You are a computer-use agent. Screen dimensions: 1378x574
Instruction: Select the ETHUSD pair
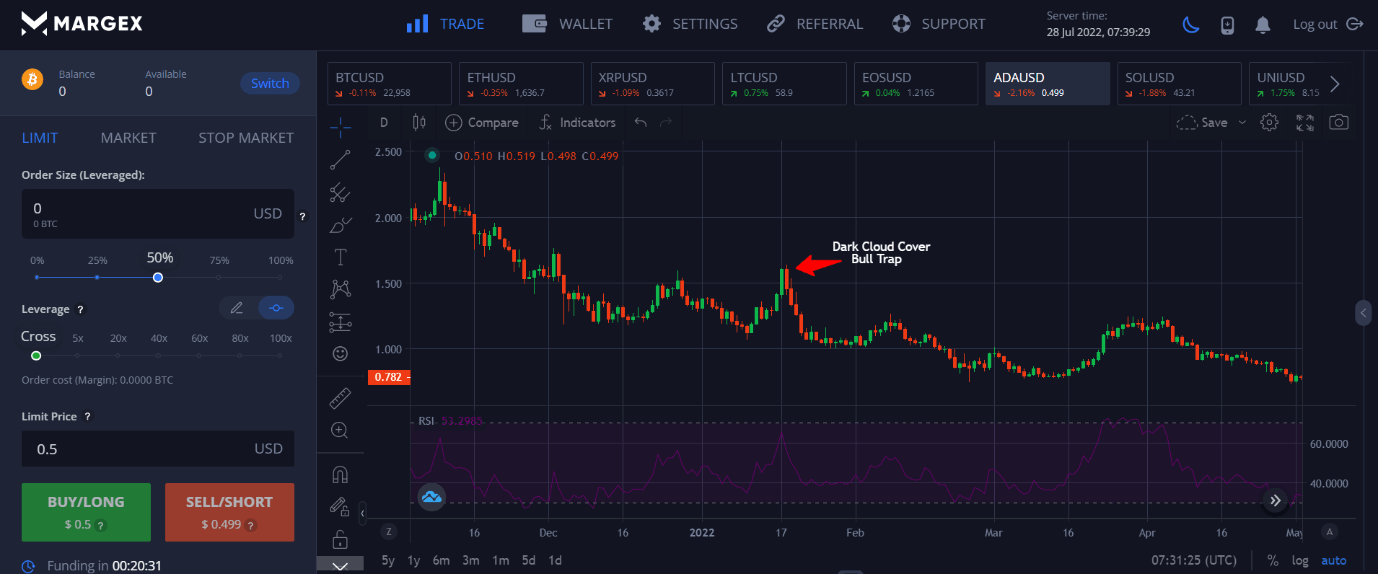(520, 83)
